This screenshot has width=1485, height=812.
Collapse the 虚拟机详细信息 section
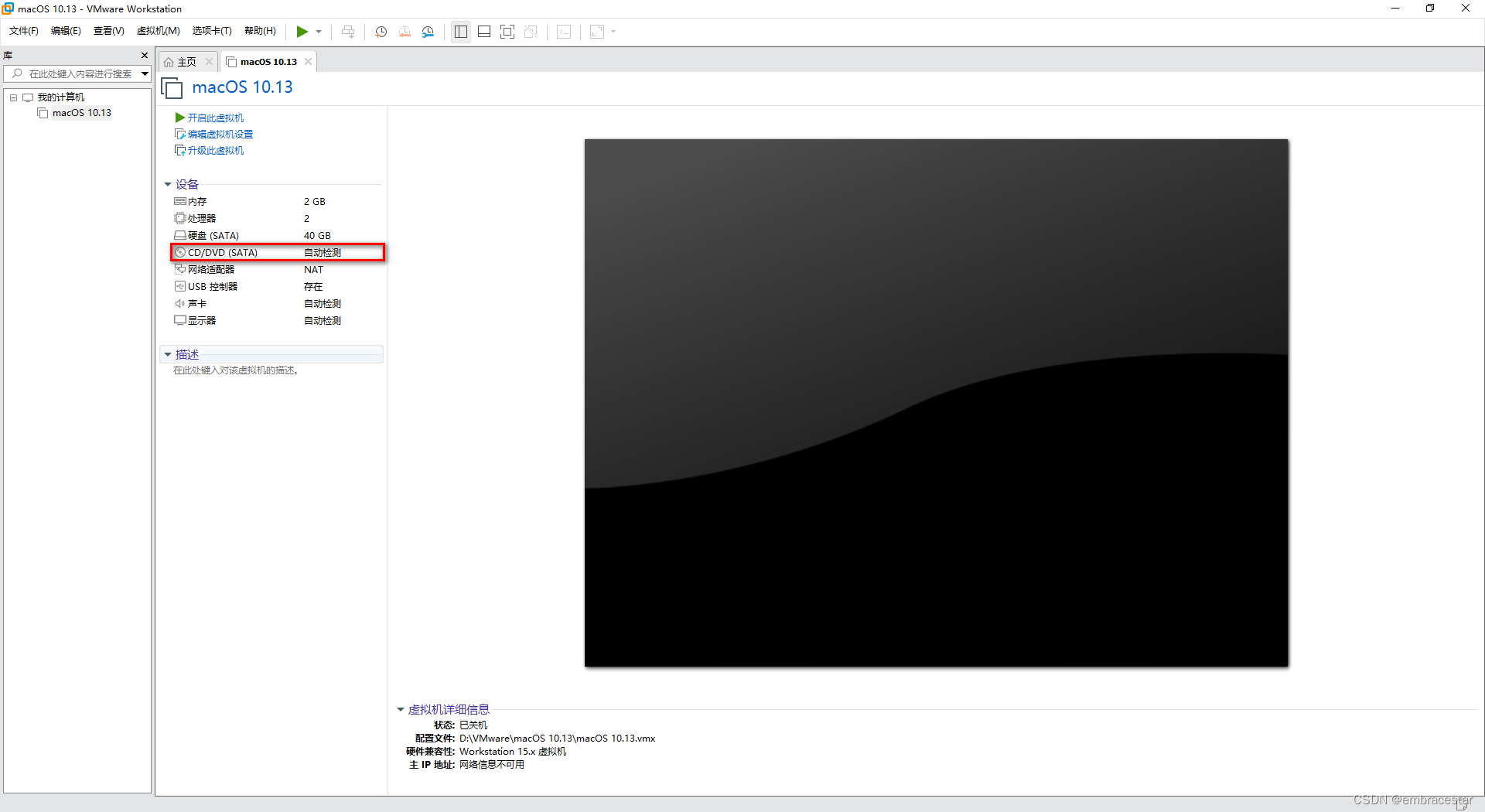click(401, 709)
